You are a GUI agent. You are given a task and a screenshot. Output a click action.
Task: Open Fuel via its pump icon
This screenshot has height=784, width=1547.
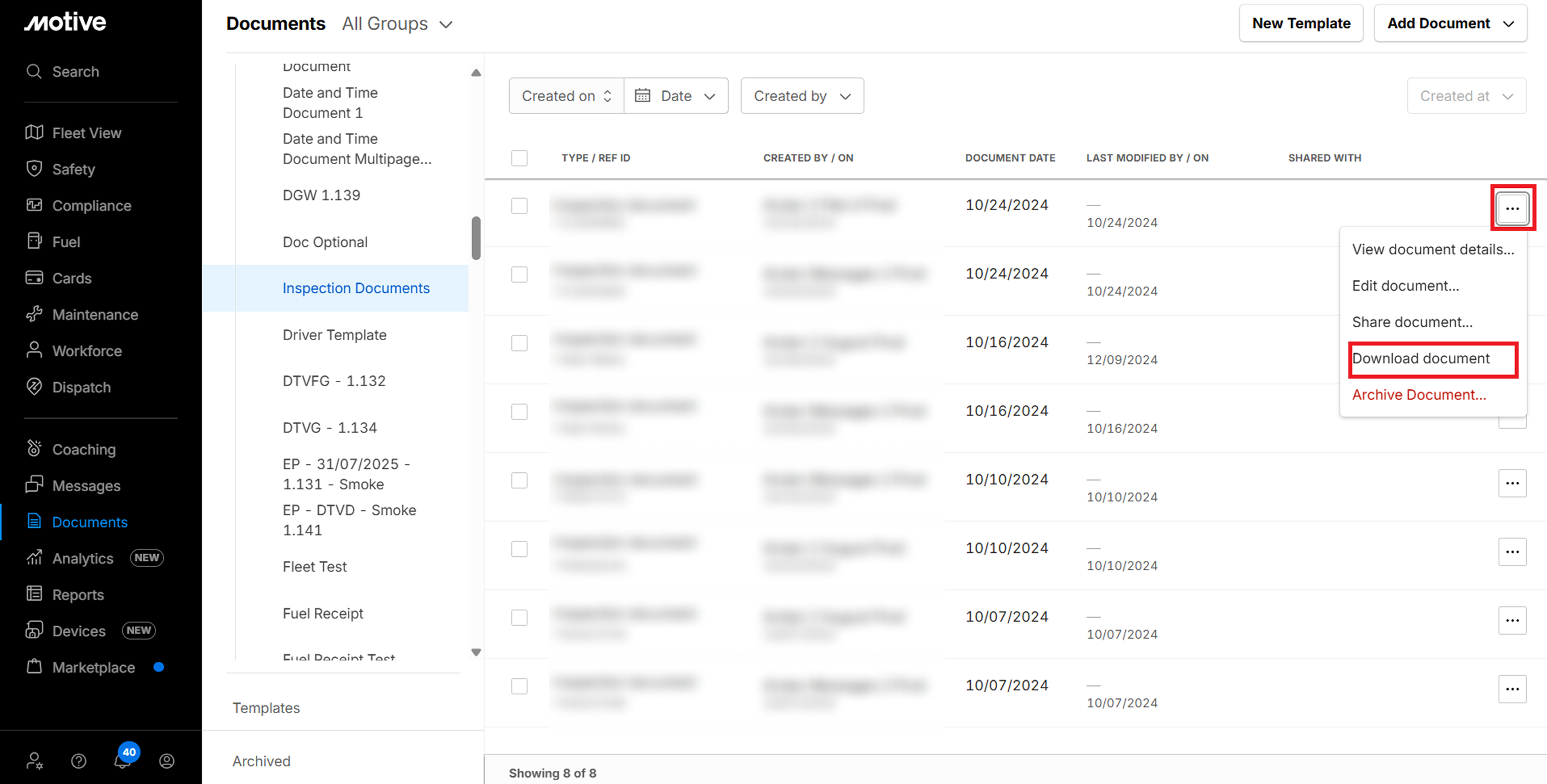pos(34,241)
